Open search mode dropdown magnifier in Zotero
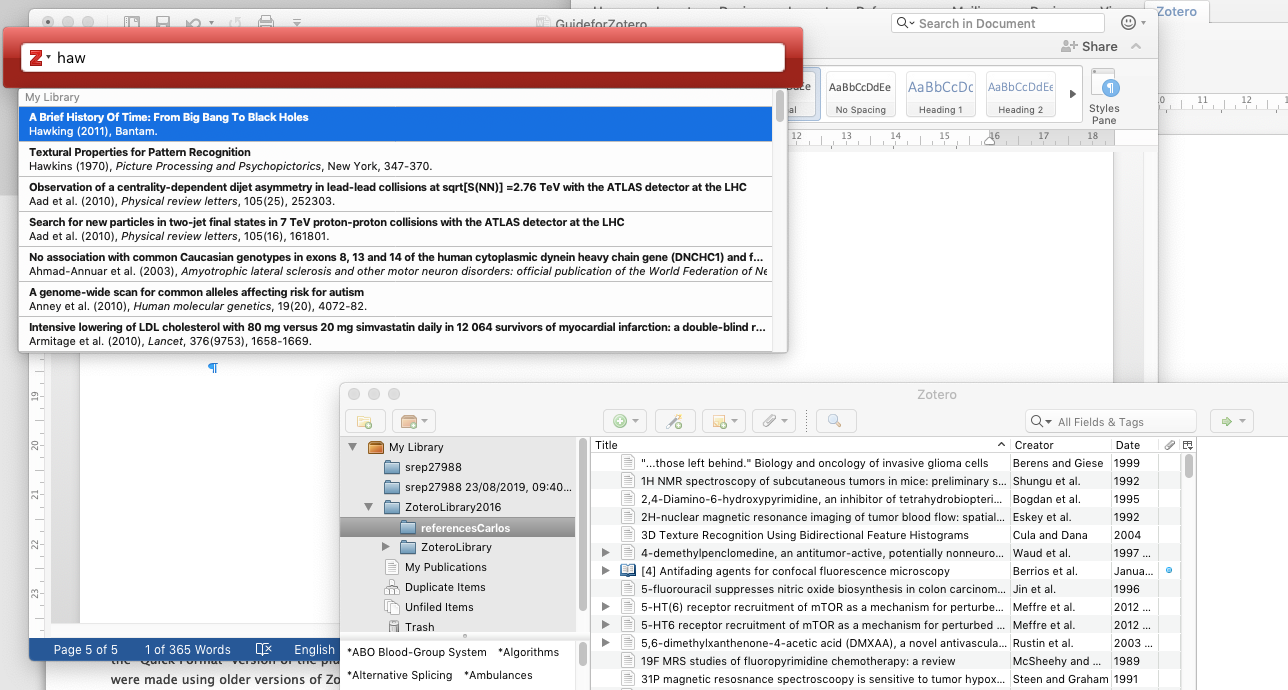This screenshot has width=1288, height=690. click(1042, 422)
